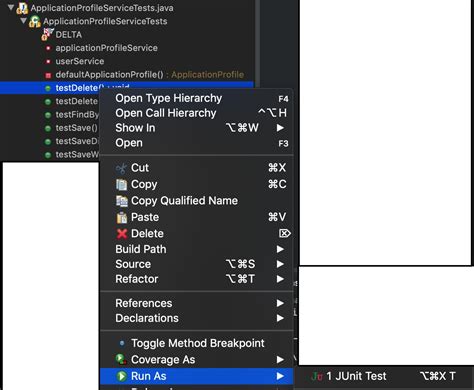The height and width of the screenshot is (390, 474).
Task: Collapse the ApplicationProfileServiceTests class node
Action: 23,21
